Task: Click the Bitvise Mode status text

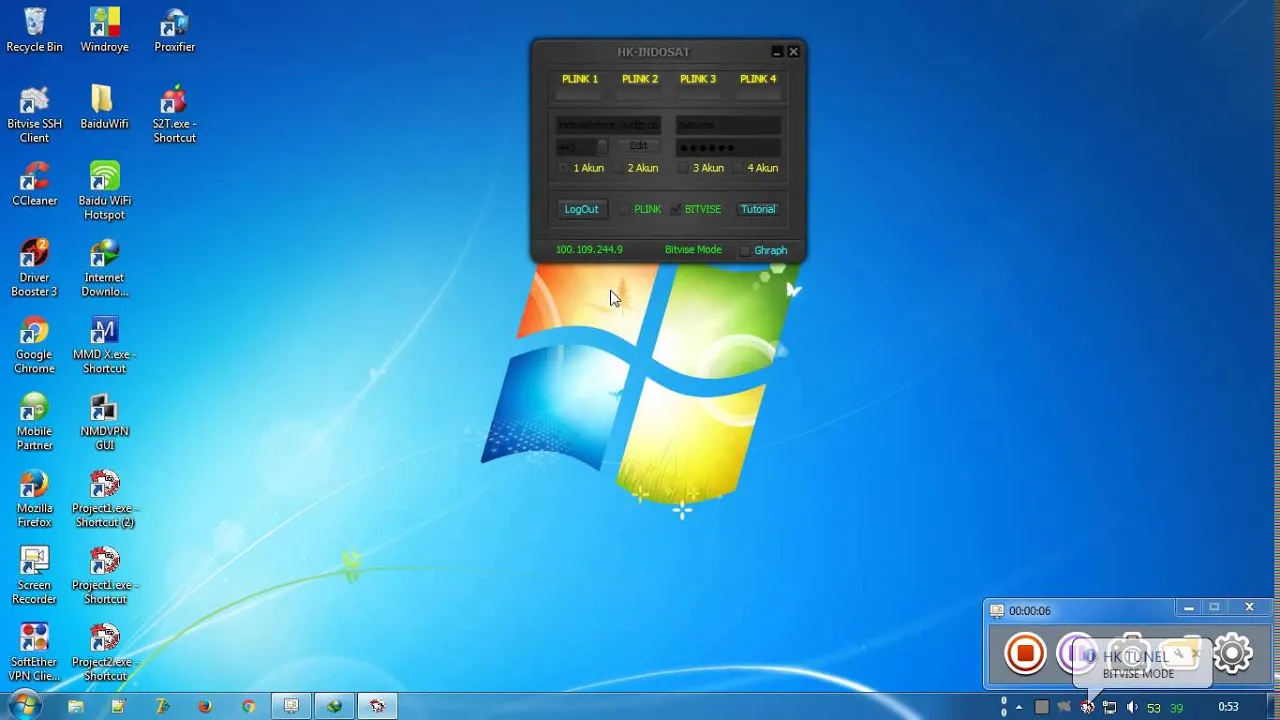Action: point(693,250)
